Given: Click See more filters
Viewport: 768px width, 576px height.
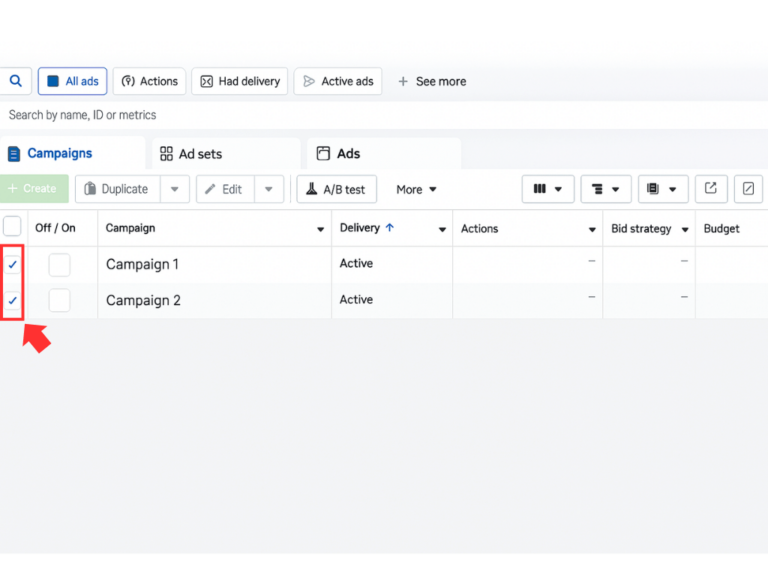Looking at the screenshot, I should pos(432,81).
